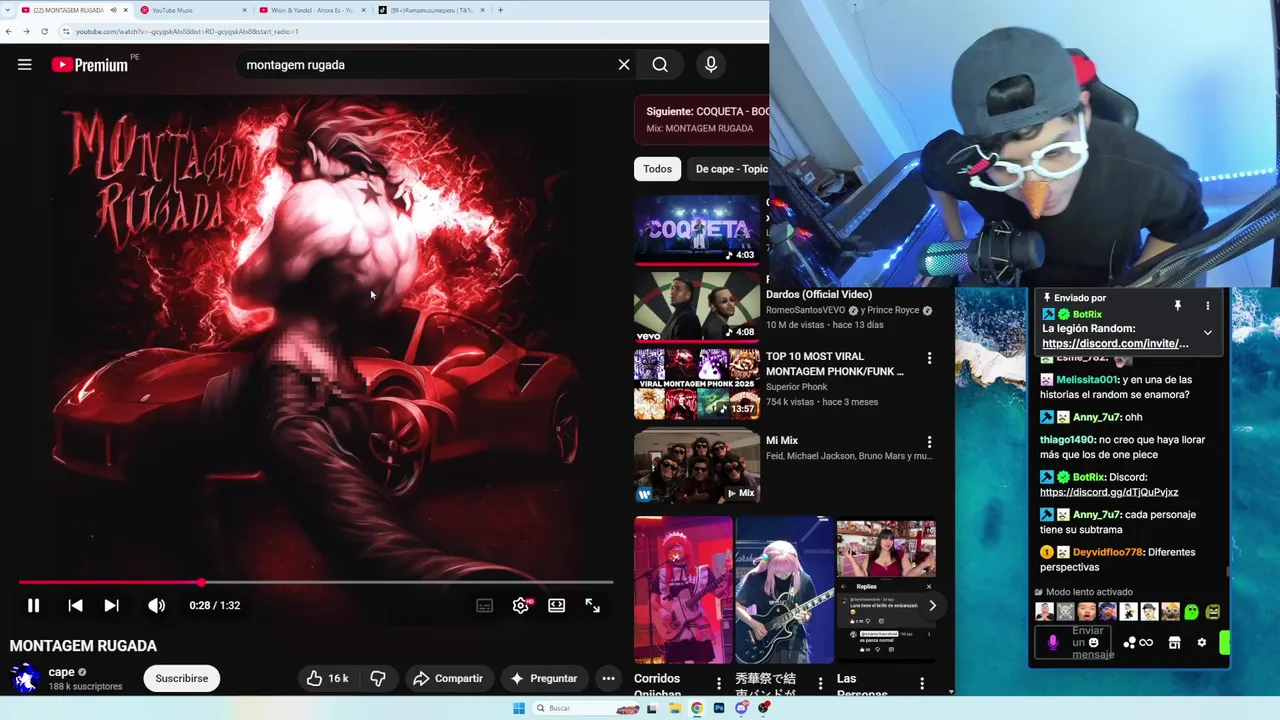Open the next-up COQUETA mix panel
This screenshot has height=720, width=1280.
pyautogui.click(x=702, y=120)
